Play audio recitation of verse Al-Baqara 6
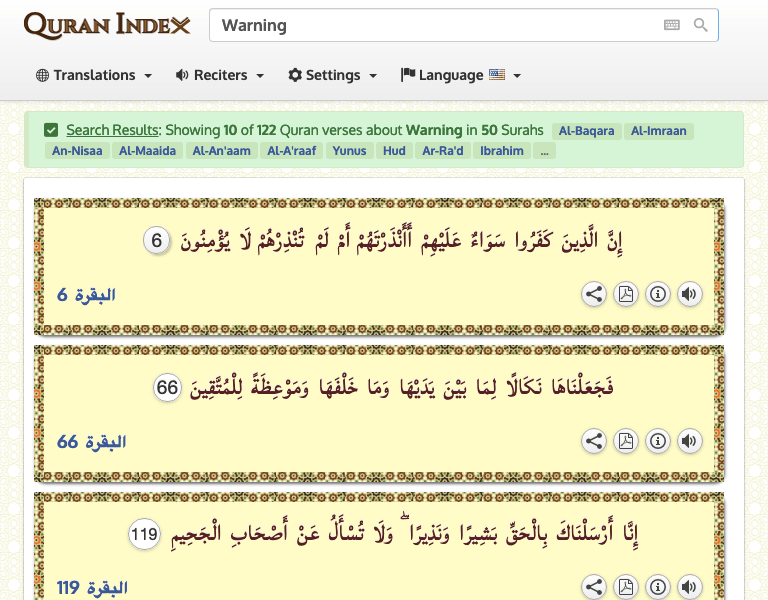This screenshot has height=600, width=768. click(x=689, y=294)
